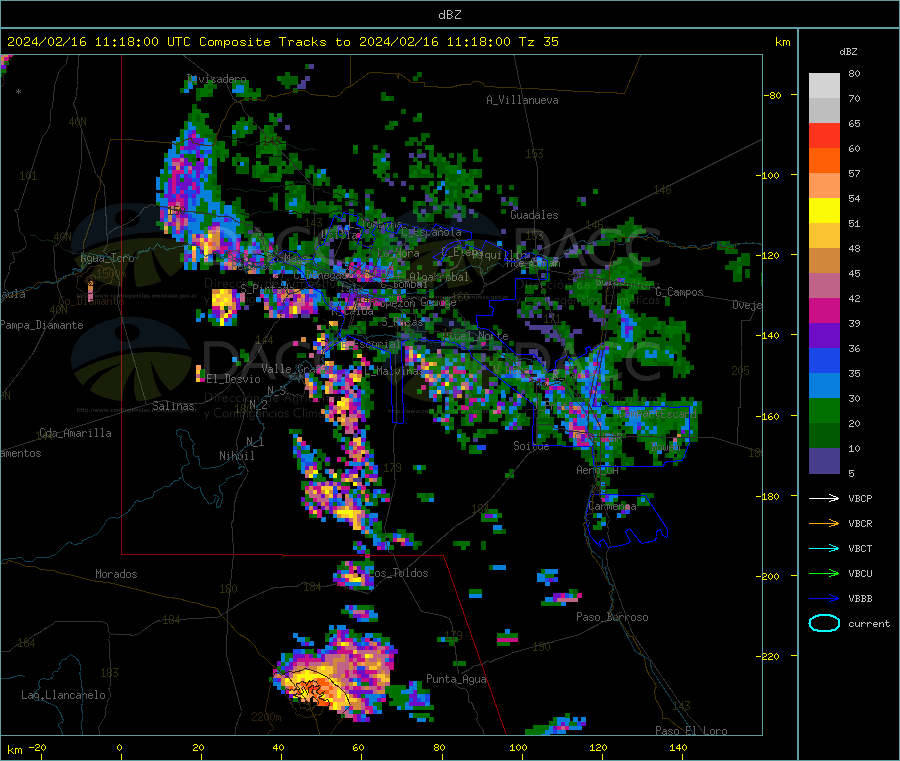Select the red 60-65 dBZ swatch
This screenshot has height=761, width=900.
(x=824, y=136)
